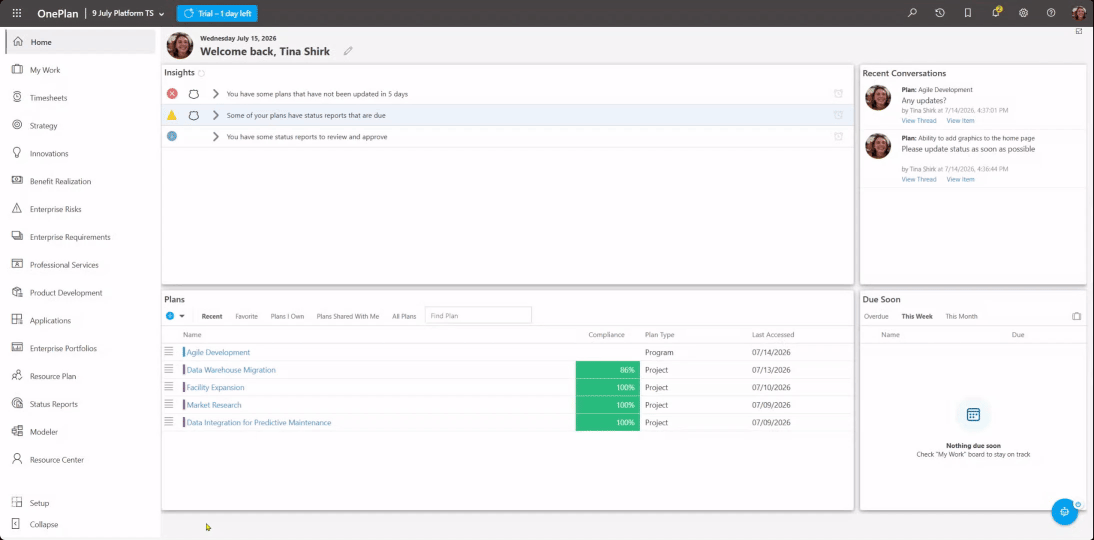Open row menu for Facility Expansion

pos(169,387)
